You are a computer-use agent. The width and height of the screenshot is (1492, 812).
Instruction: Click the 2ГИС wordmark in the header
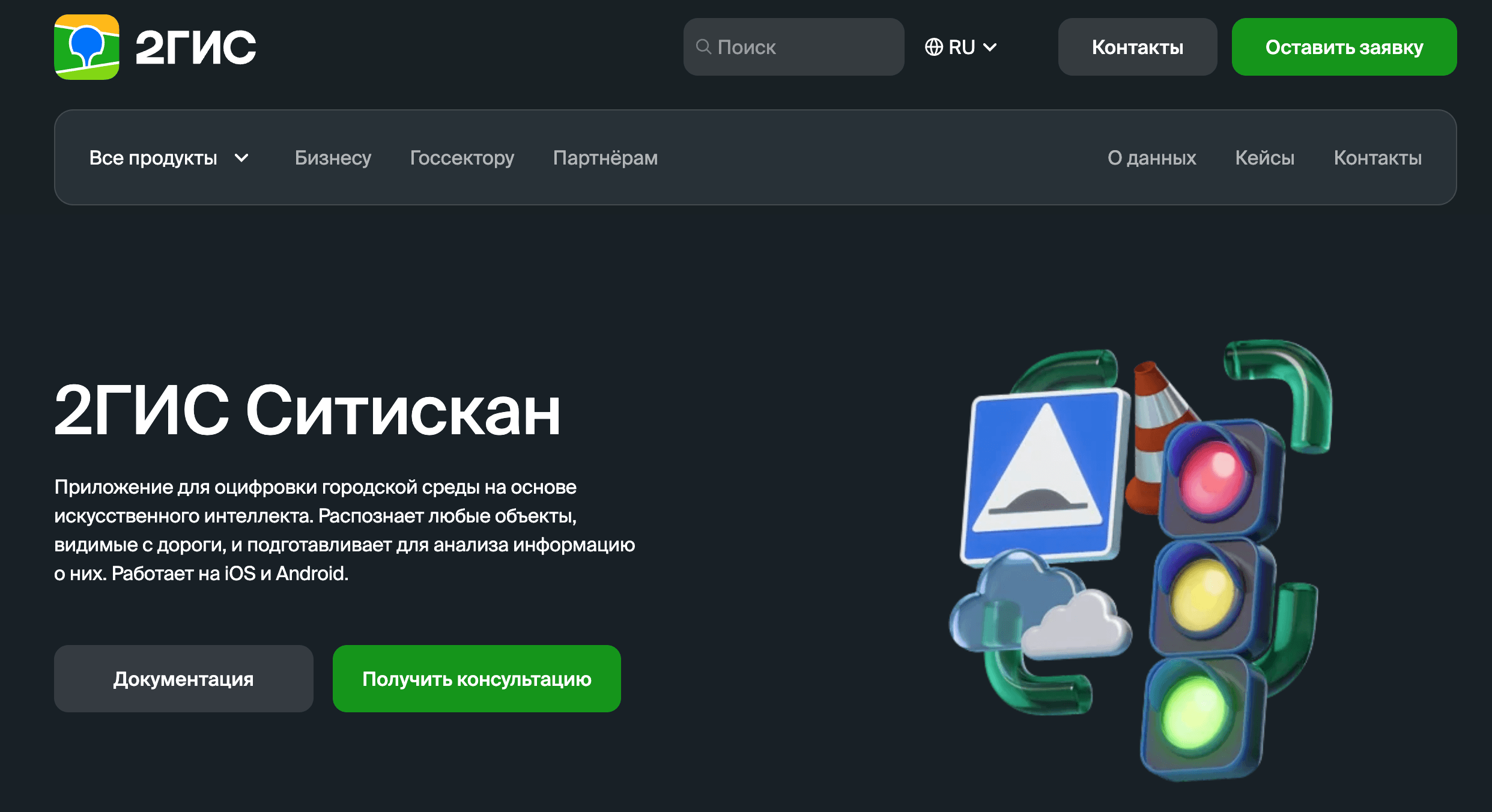(196, 47)
